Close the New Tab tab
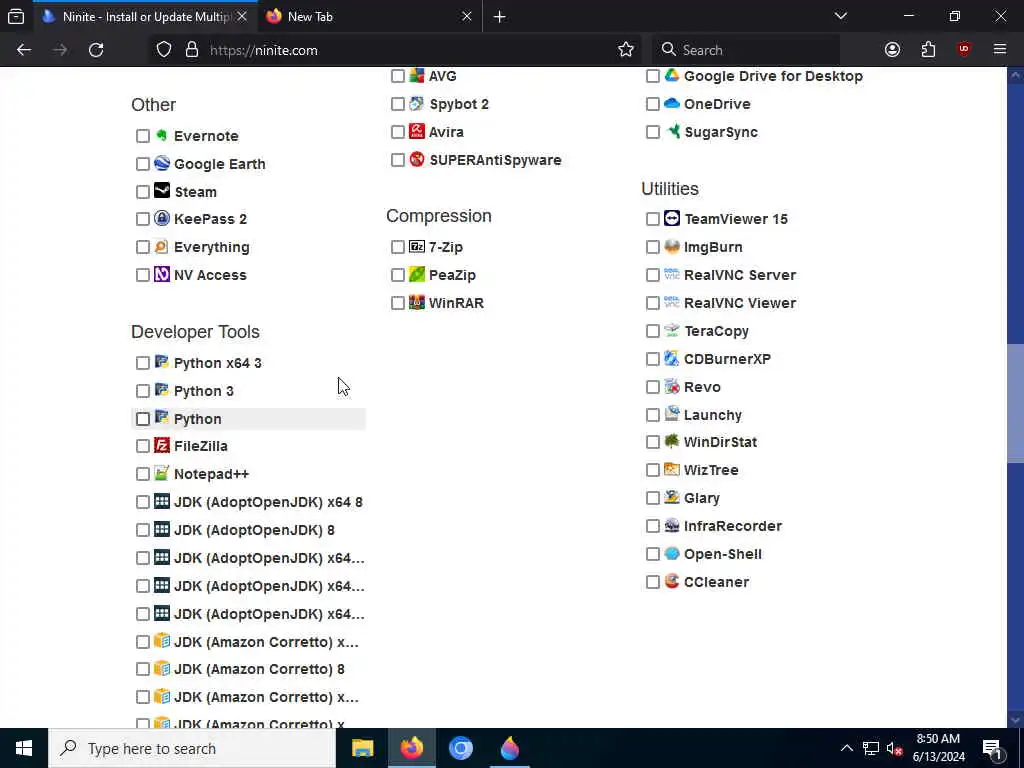The width and height of the screenshot is (1024, 768). (x=466, y=16)
